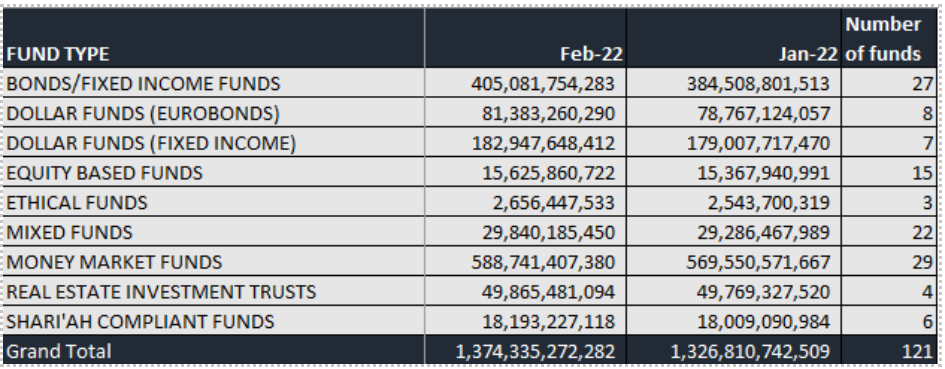
Task: Select the FUND TYPE header cell
Action: click(x=214, y=37)
